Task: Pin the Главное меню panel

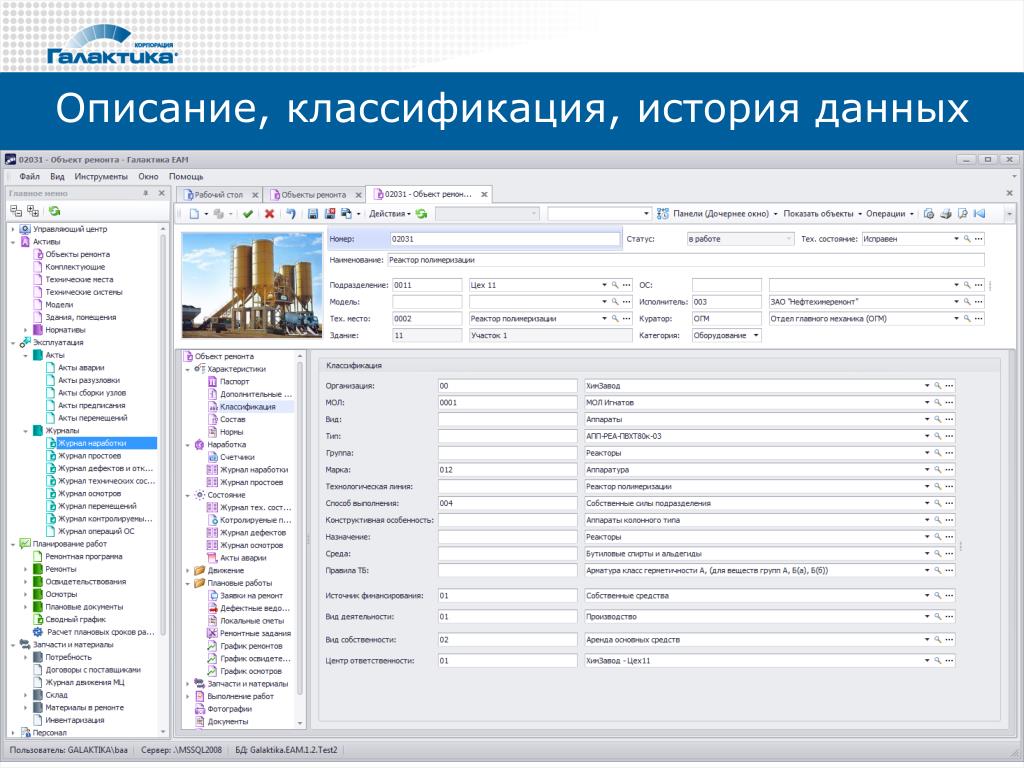Action: click(146, 193)
